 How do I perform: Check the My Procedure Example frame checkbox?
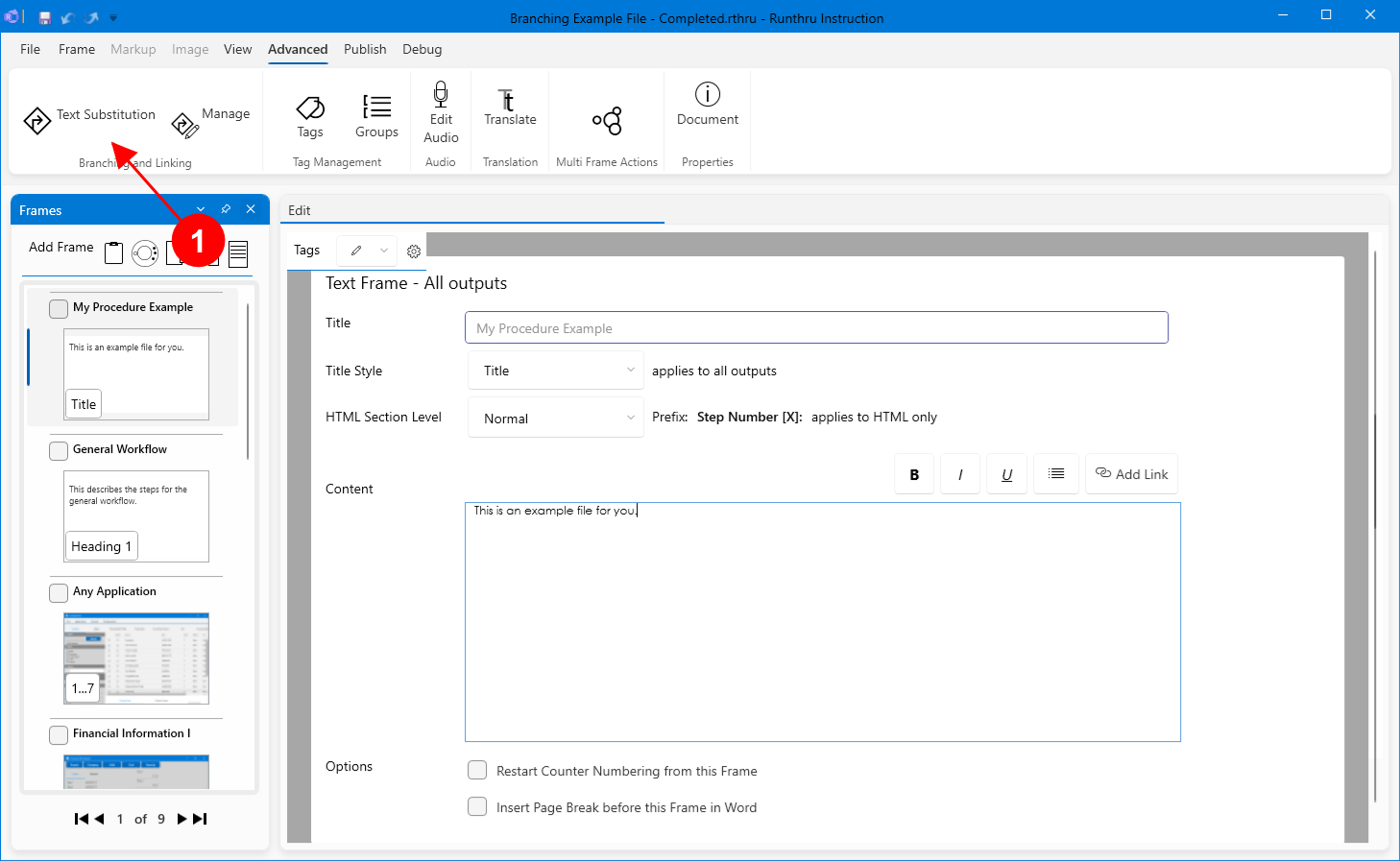click(x=59, y=308)
